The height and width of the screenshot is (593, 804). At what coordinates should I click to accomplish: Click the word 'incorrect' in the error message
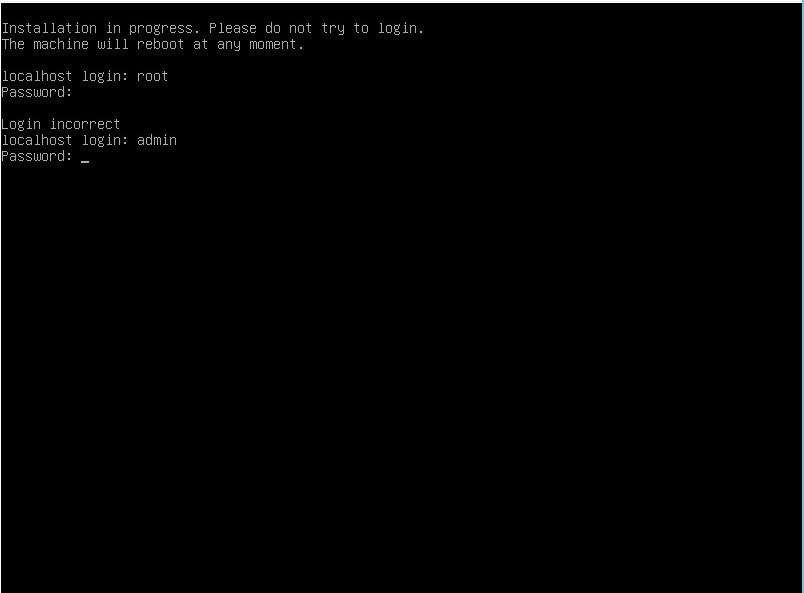(x=85, y=124)
